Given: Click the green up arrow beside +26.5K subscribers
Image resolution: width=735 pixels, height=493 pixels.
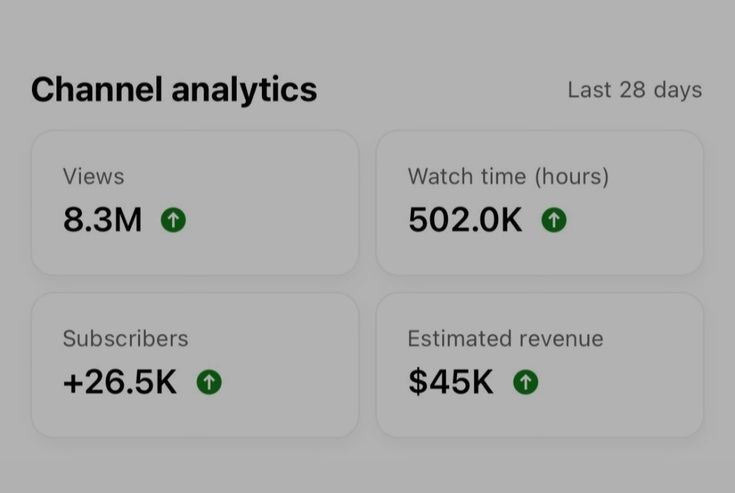Looking at the screenshot, I should [x=209, y=382].
